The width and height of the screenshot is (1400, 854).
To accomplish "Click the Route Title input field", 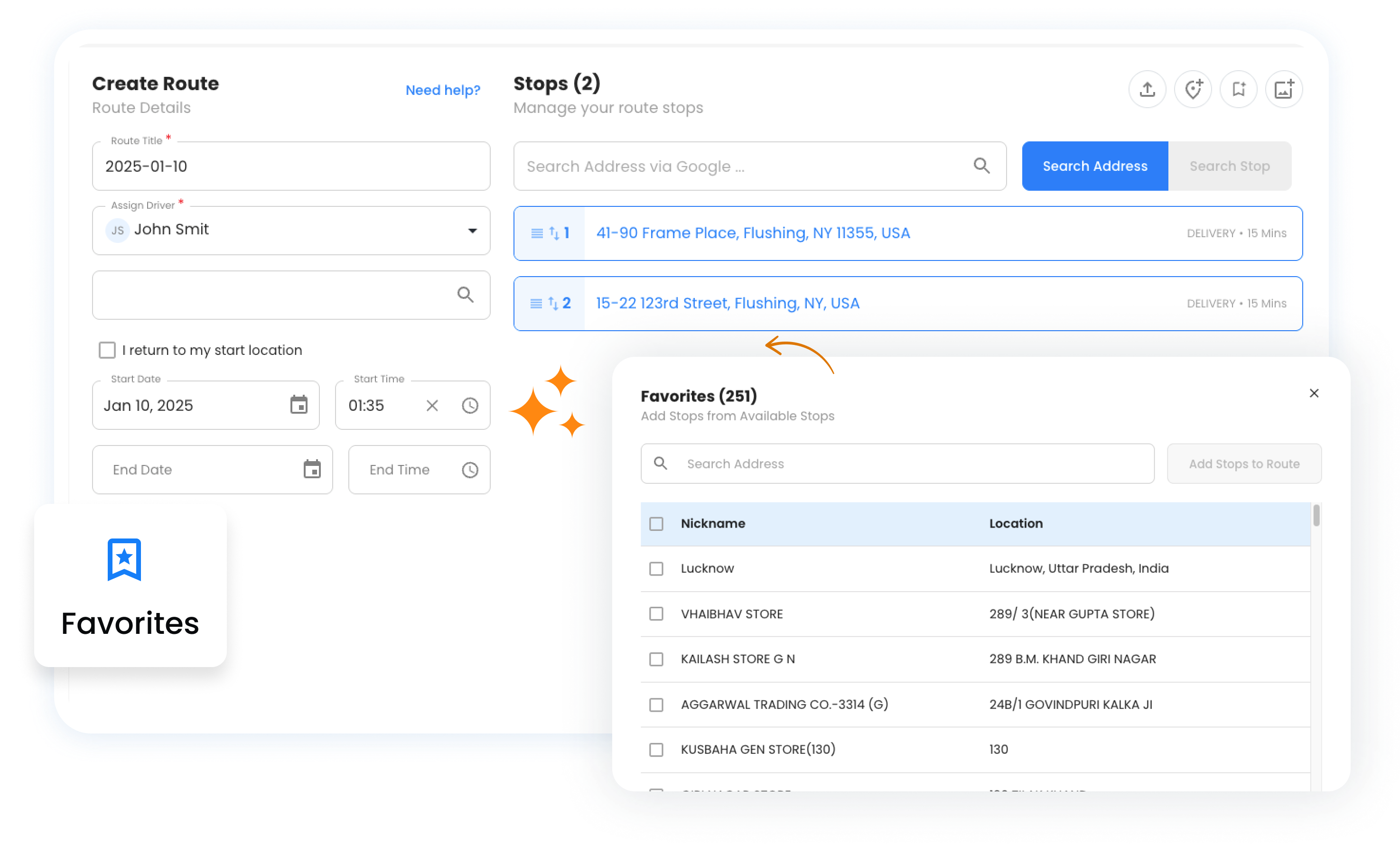I will [291, 166].
